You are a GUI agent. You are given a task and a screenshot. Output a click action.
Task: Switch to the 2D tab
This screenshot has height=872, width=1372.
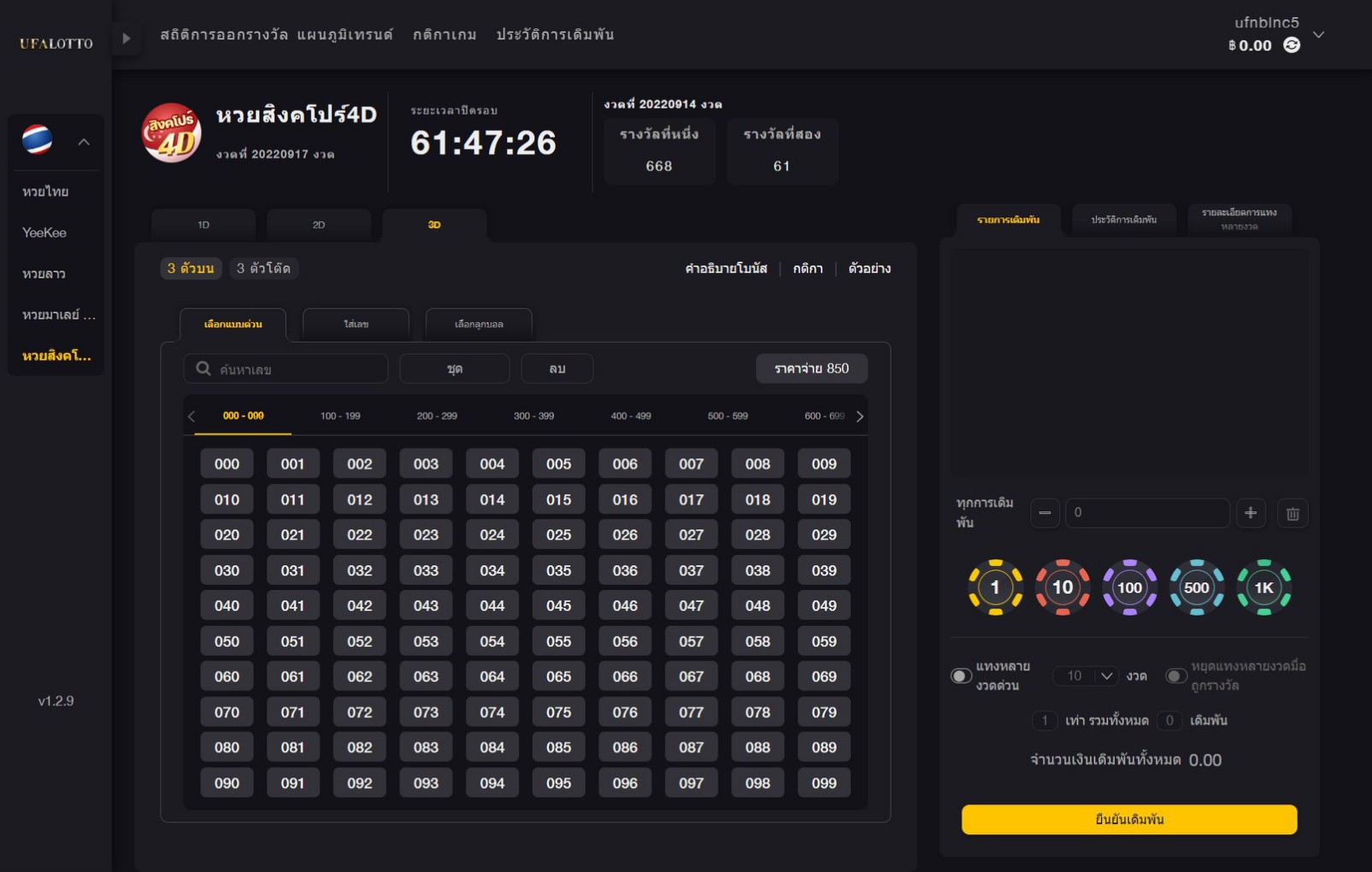point(319,225)
